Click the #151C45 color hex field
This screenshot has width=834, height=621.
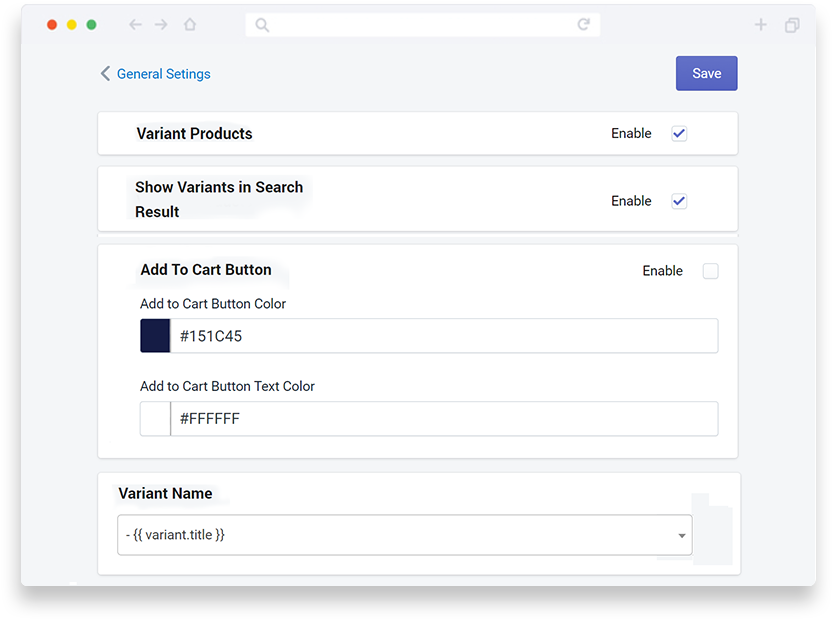(444, 335)
